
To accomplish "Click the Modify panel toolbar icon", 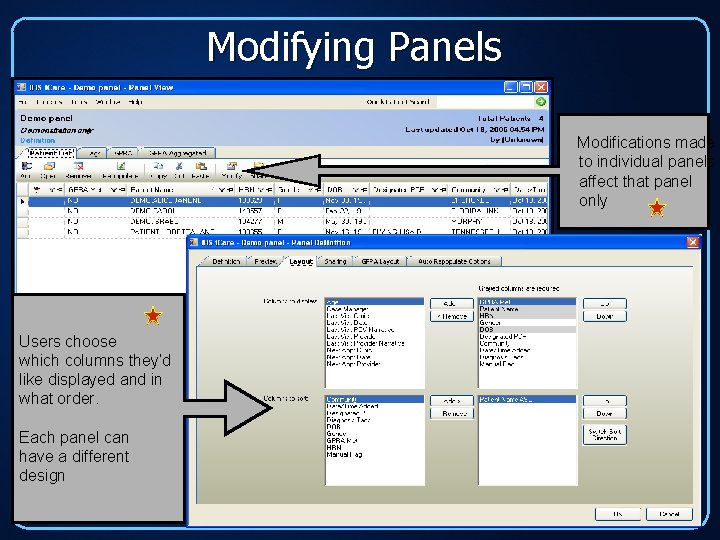I will 232,169.
